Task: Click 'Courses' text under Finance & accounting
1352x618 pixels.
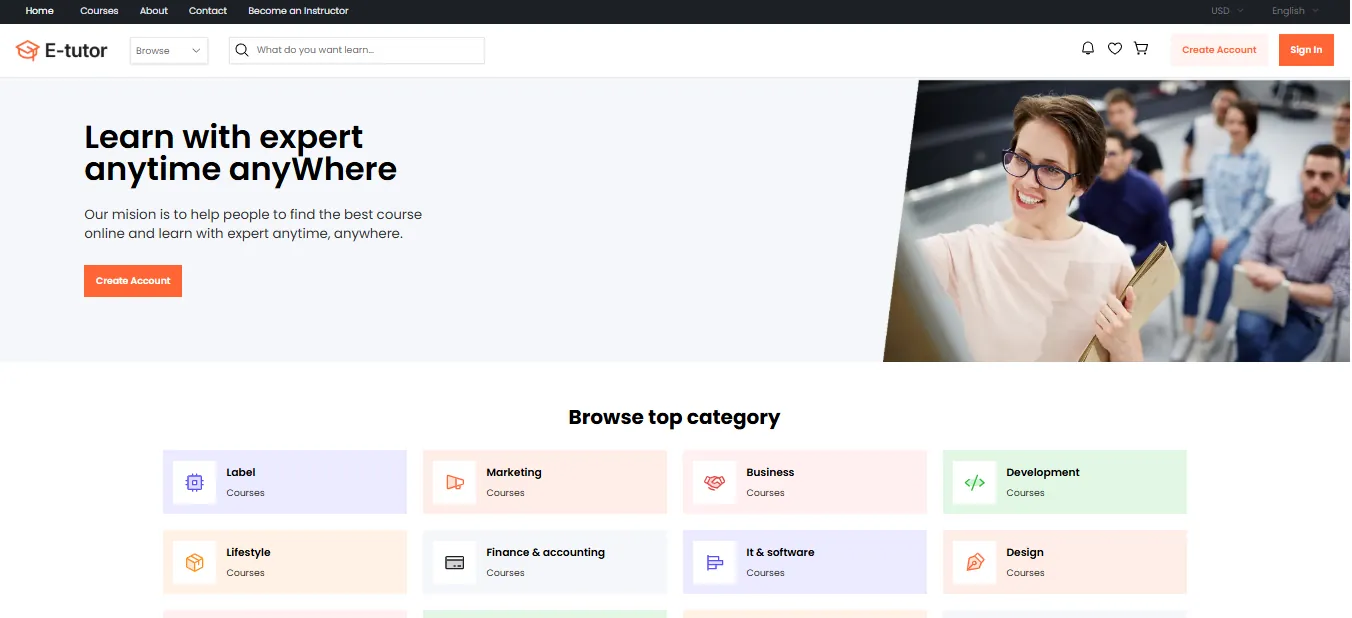Action: (505, 573)
